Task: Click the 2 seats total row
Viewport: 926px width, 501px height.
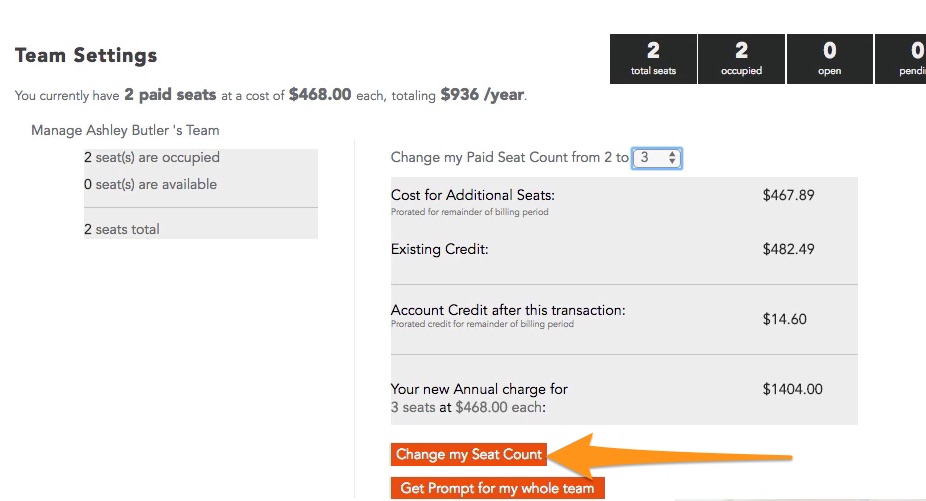Action: coord(201,229)
